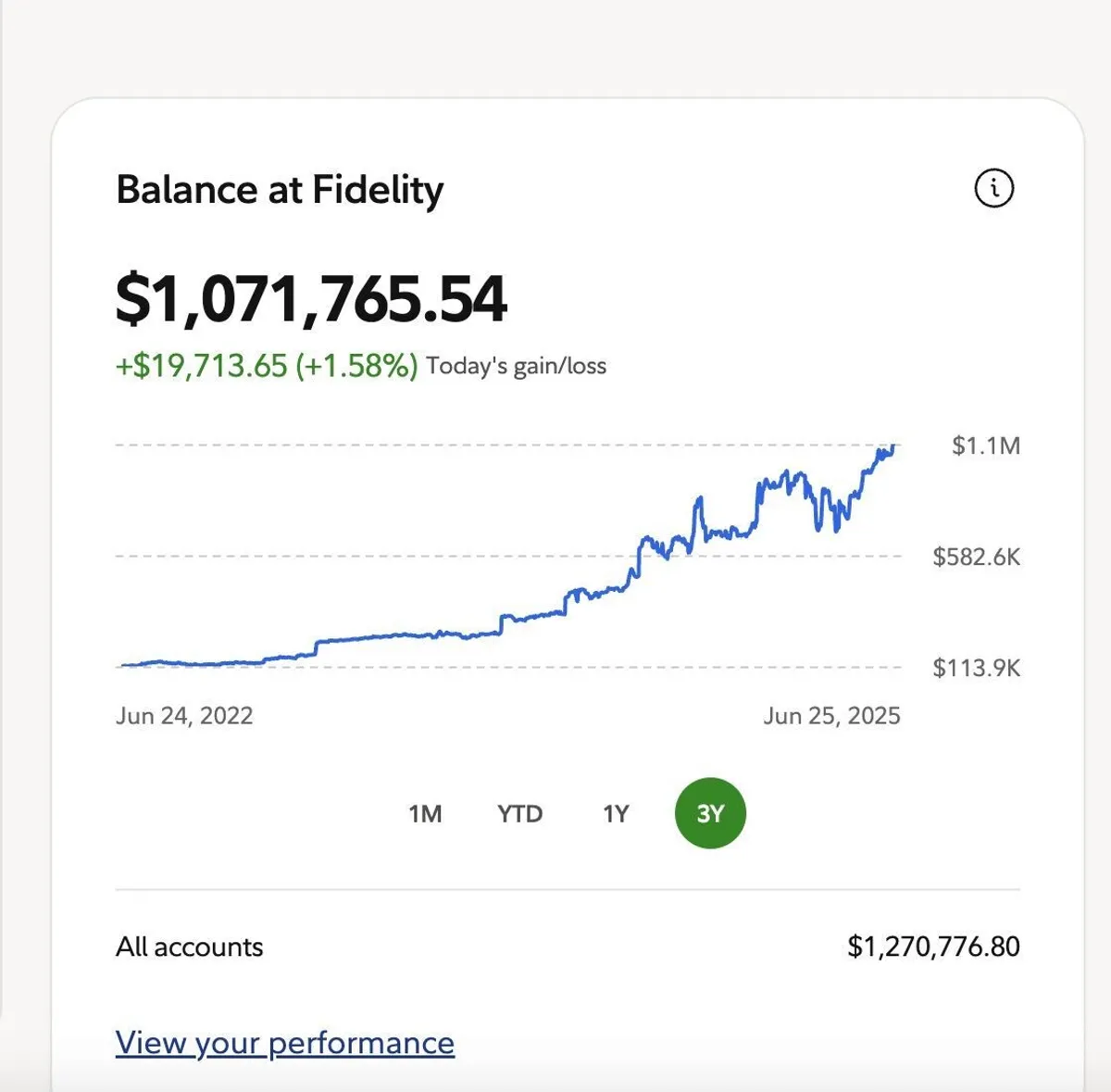Click the Jun 24, 2022 start date
This screenshot has height=1092, width=1111.
click(184, 716)
